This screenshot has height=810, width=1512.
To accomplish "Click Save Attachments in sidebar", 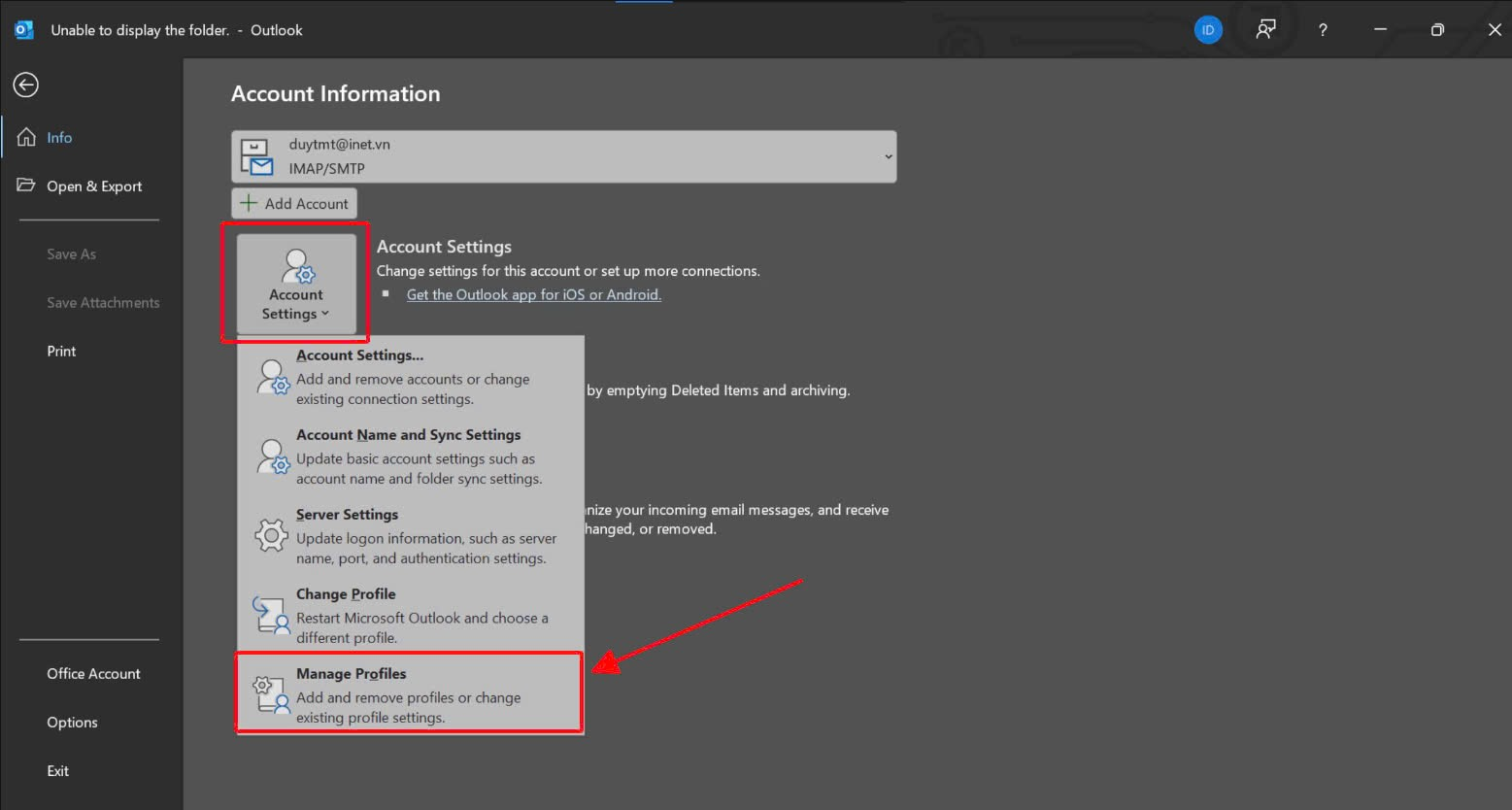I will coord(103,303).
